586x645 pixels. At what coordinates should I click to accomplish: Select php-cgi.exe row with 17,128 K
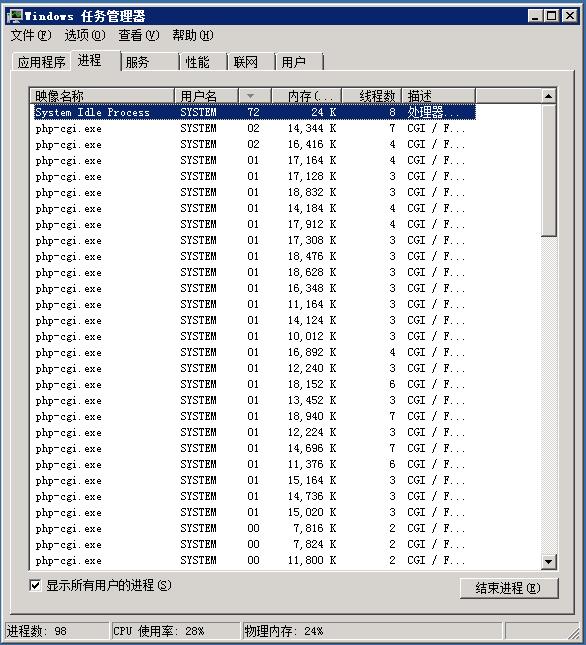[x=255, y=176]
